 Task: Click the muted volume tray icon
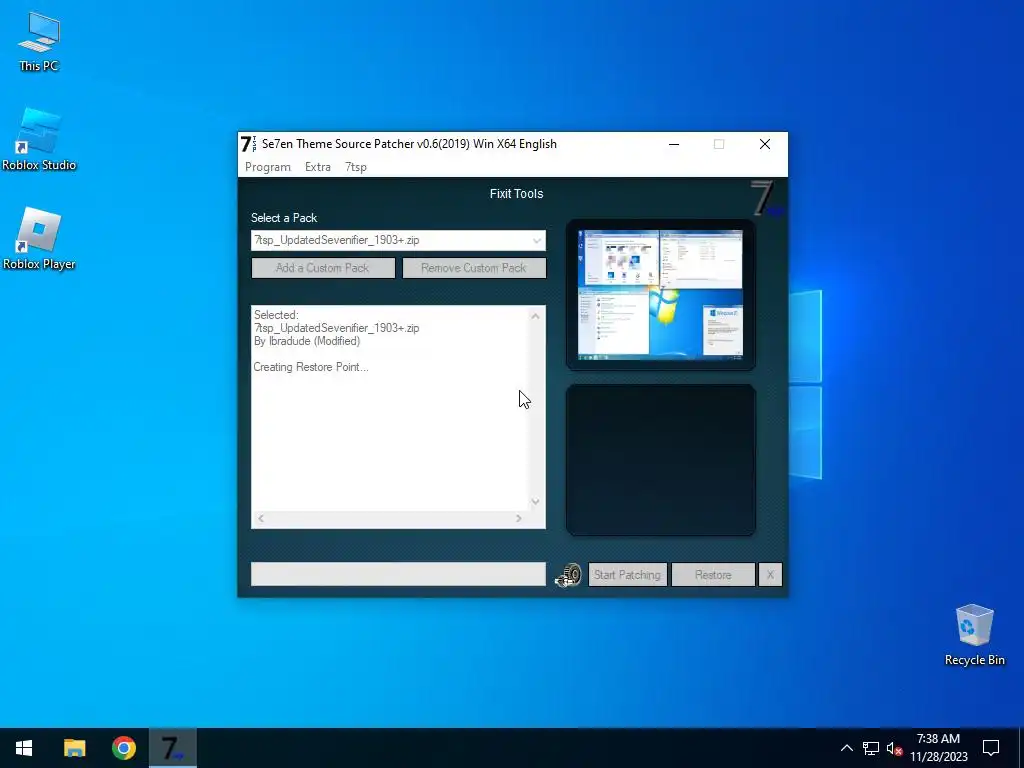[894, 748]
